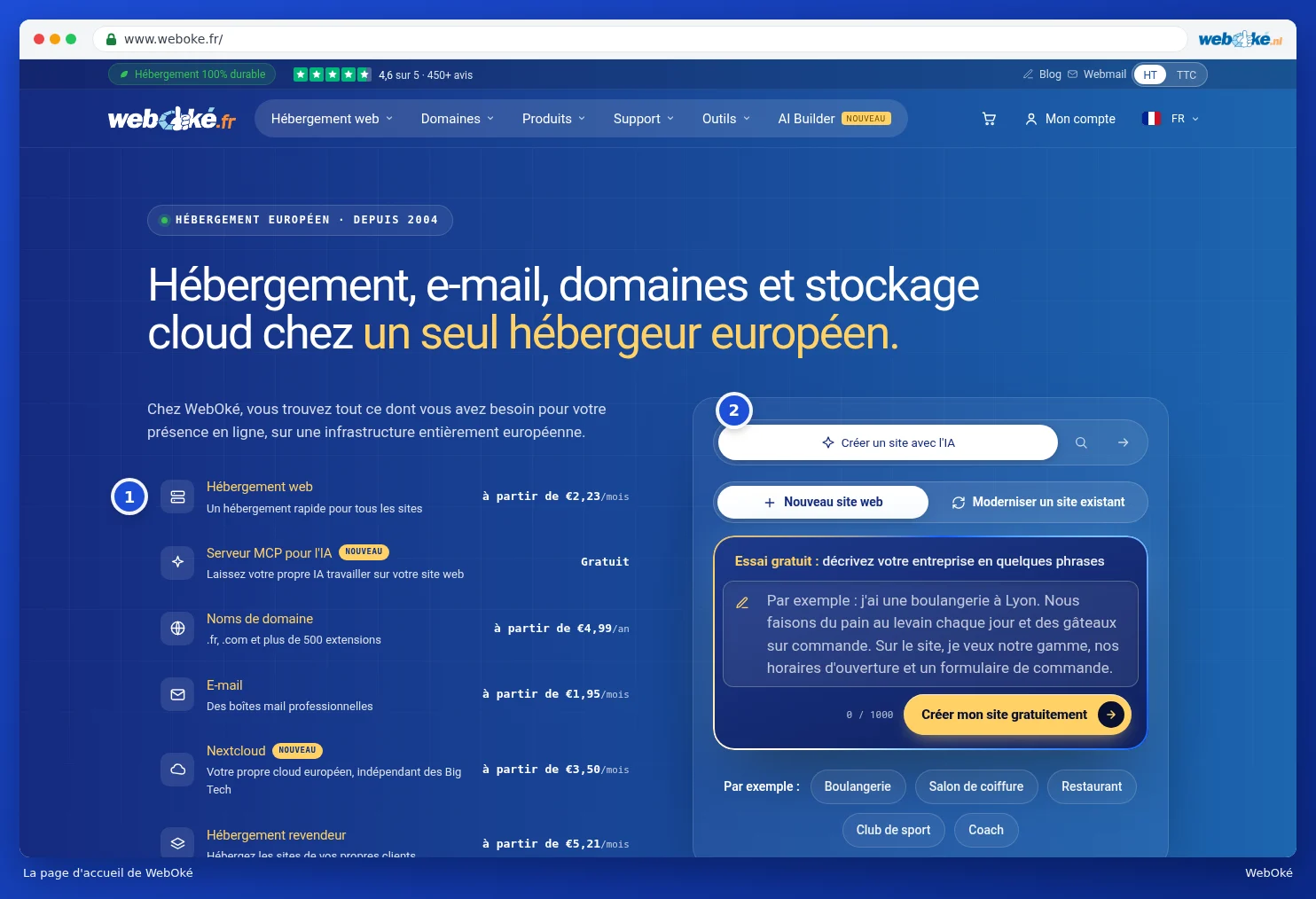The image size is (1316, 899).
Task: Click the Hébergement web server icon
Action: point(177,496)
